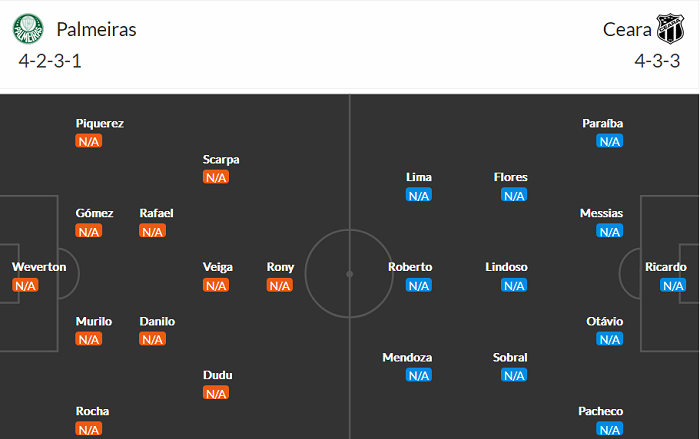
Task: Select Paraíba in the Ceara lineup
Action: pyautogui.click(x=602, y=123)
